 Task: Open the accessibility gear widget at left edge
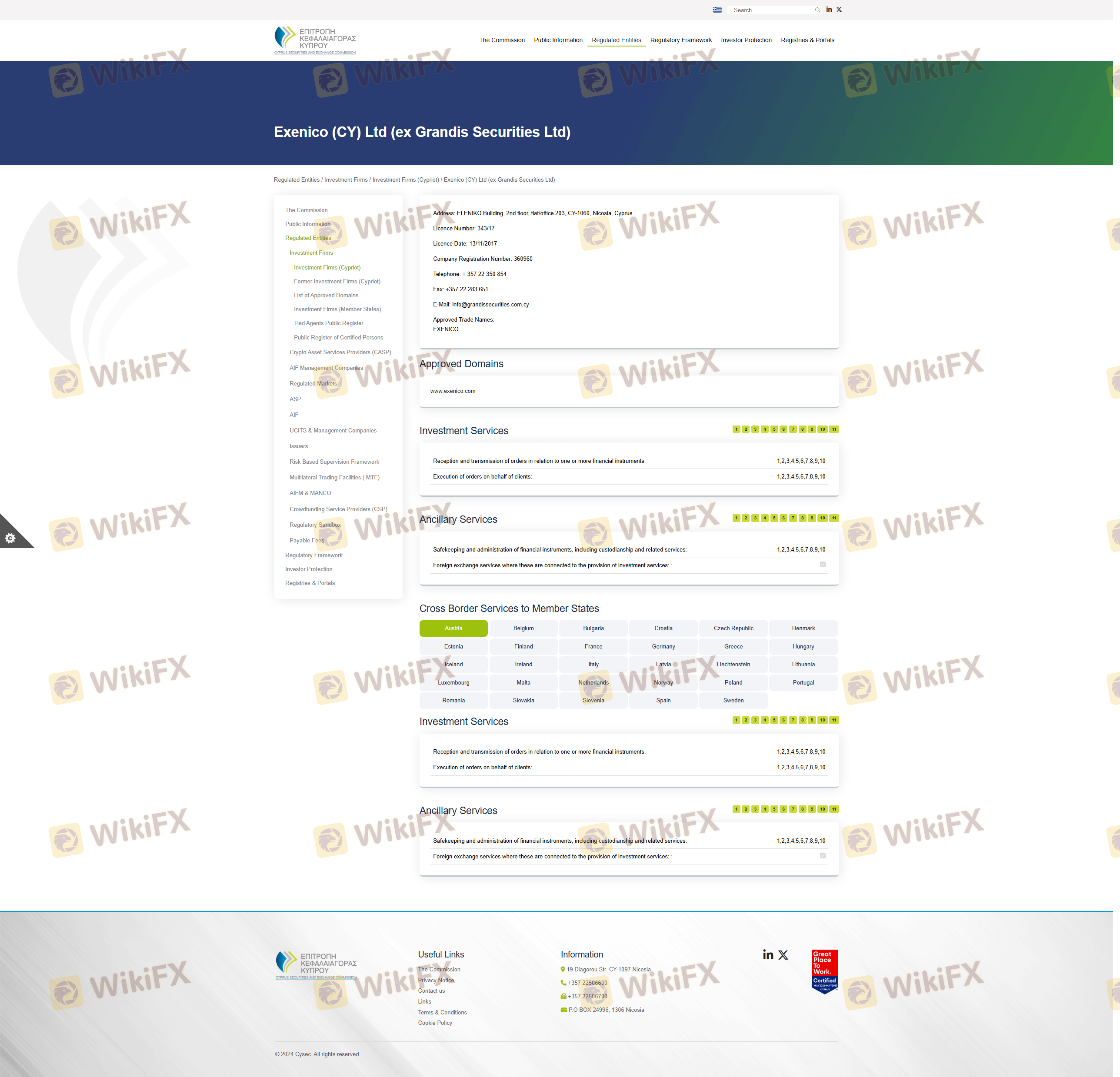pos(10,538)
